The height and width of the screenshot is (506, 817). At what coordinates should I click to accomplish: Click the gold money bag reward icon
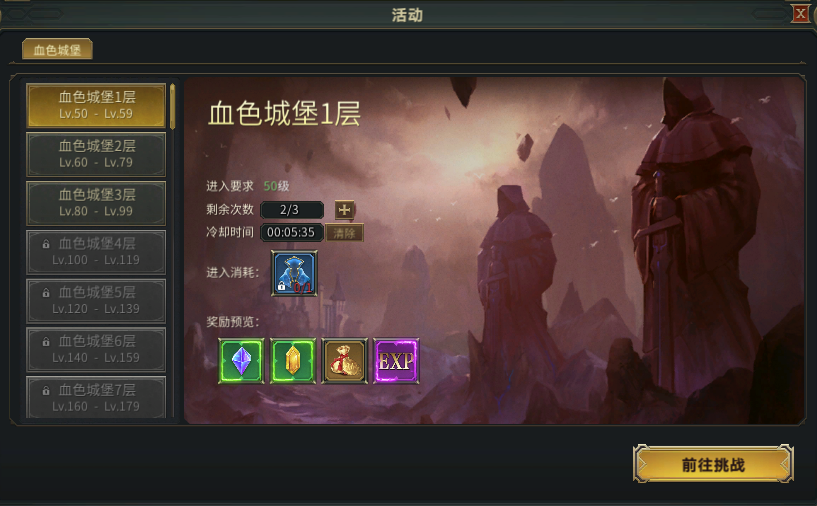pos(344,361)
